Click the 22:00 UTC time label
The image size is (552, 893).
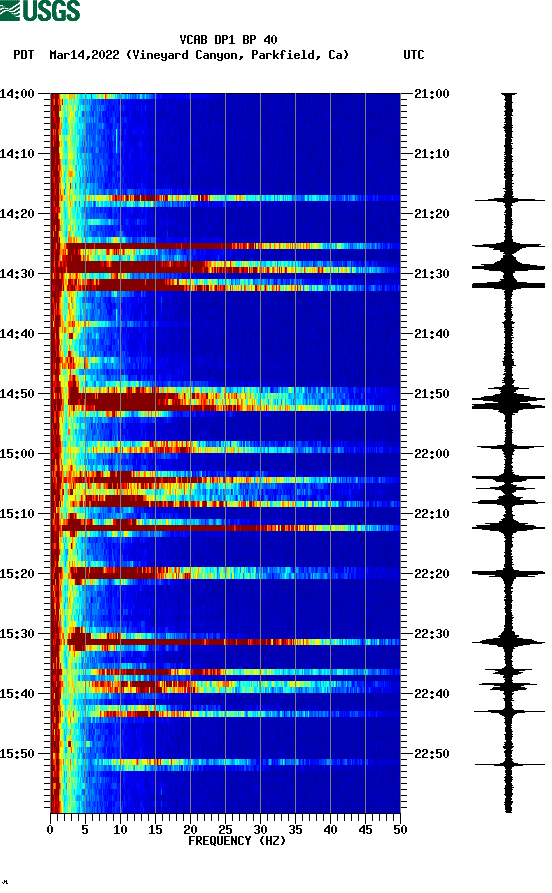432,454
